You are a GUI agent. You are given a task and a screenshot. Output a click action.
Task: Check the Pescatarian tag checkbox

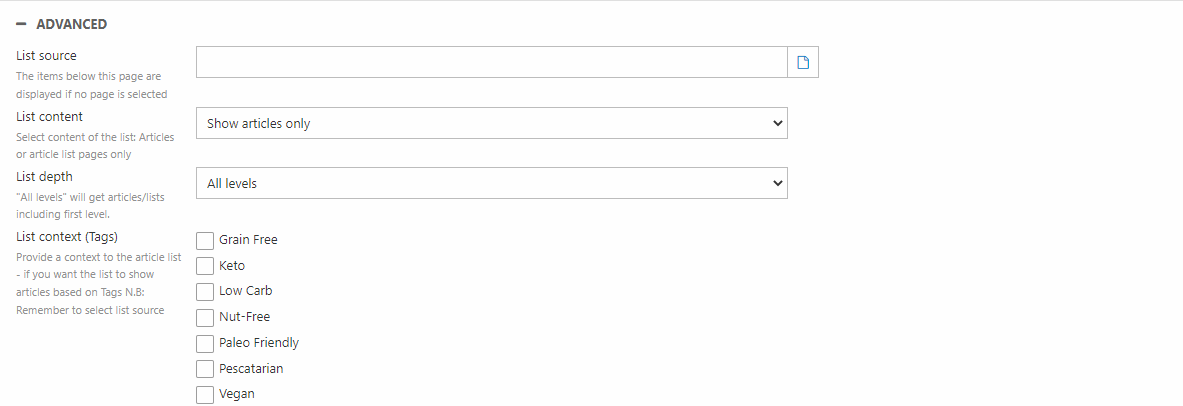click(x=205, y=369)
